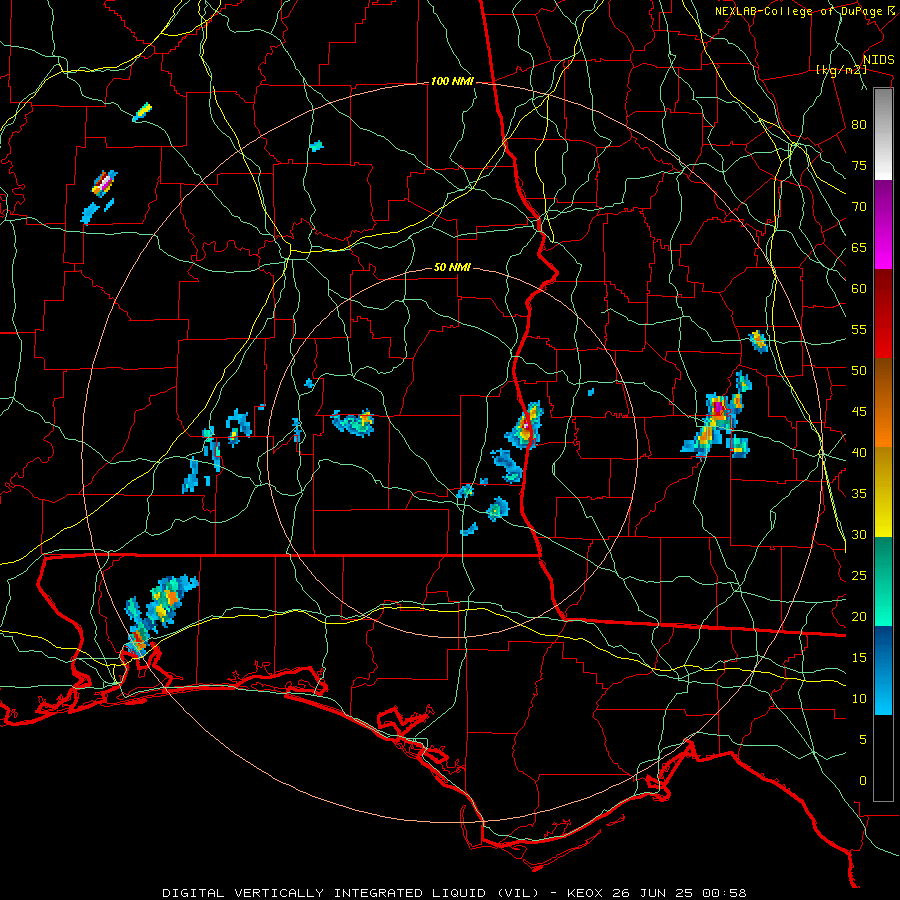
Task: Click the "26 JUN 25 00:58" timestamp
Action: tap(680, 893)
